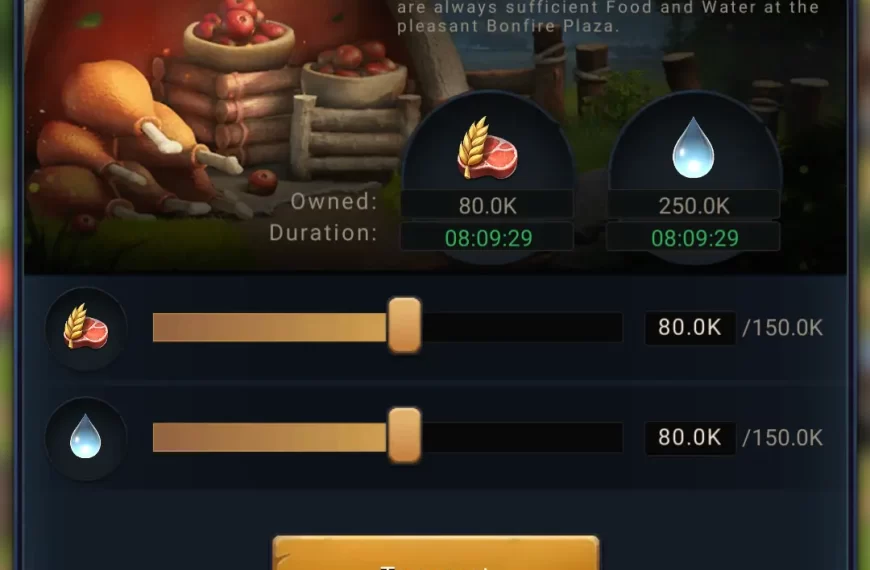Screen dimensions: 870x570
Task: Click the water amount input showing 80.0K
Action: point(690,437)
